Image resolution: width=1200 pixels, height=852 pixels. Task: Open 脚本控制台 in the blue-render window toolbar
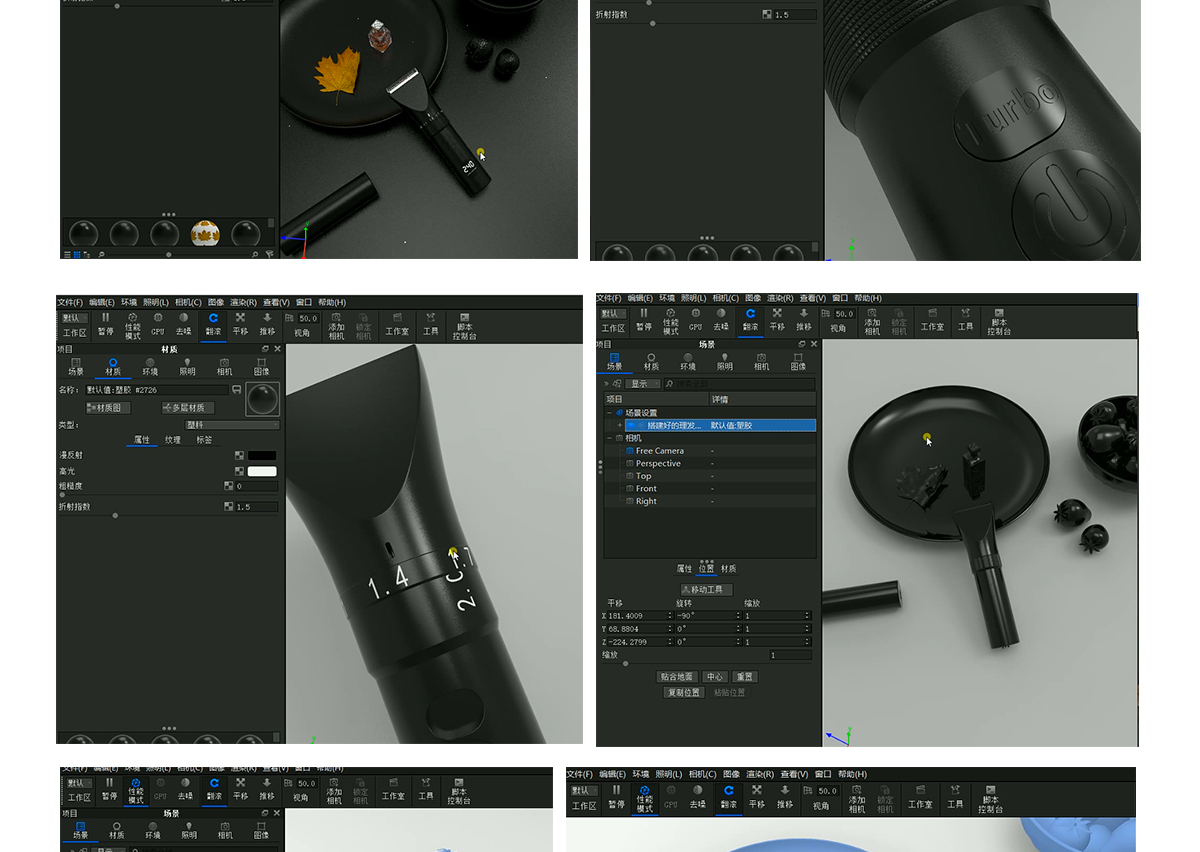(x=990, y=799)
